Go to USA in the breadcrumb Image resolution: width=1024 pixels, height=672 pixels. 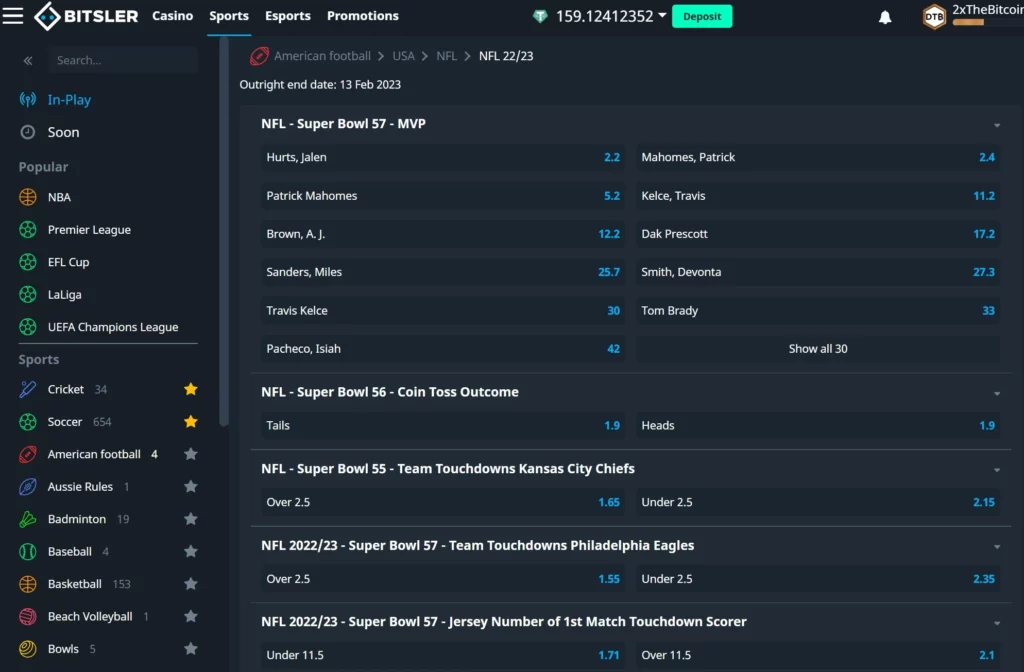pos(403,56)
